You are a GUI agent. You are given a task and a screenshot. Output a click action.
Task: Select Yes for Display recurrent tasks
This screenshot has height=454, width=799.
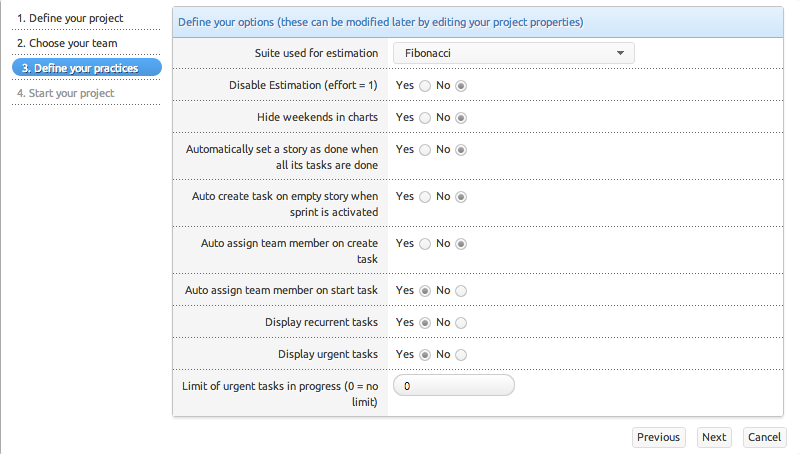click(x=425, y=323)
